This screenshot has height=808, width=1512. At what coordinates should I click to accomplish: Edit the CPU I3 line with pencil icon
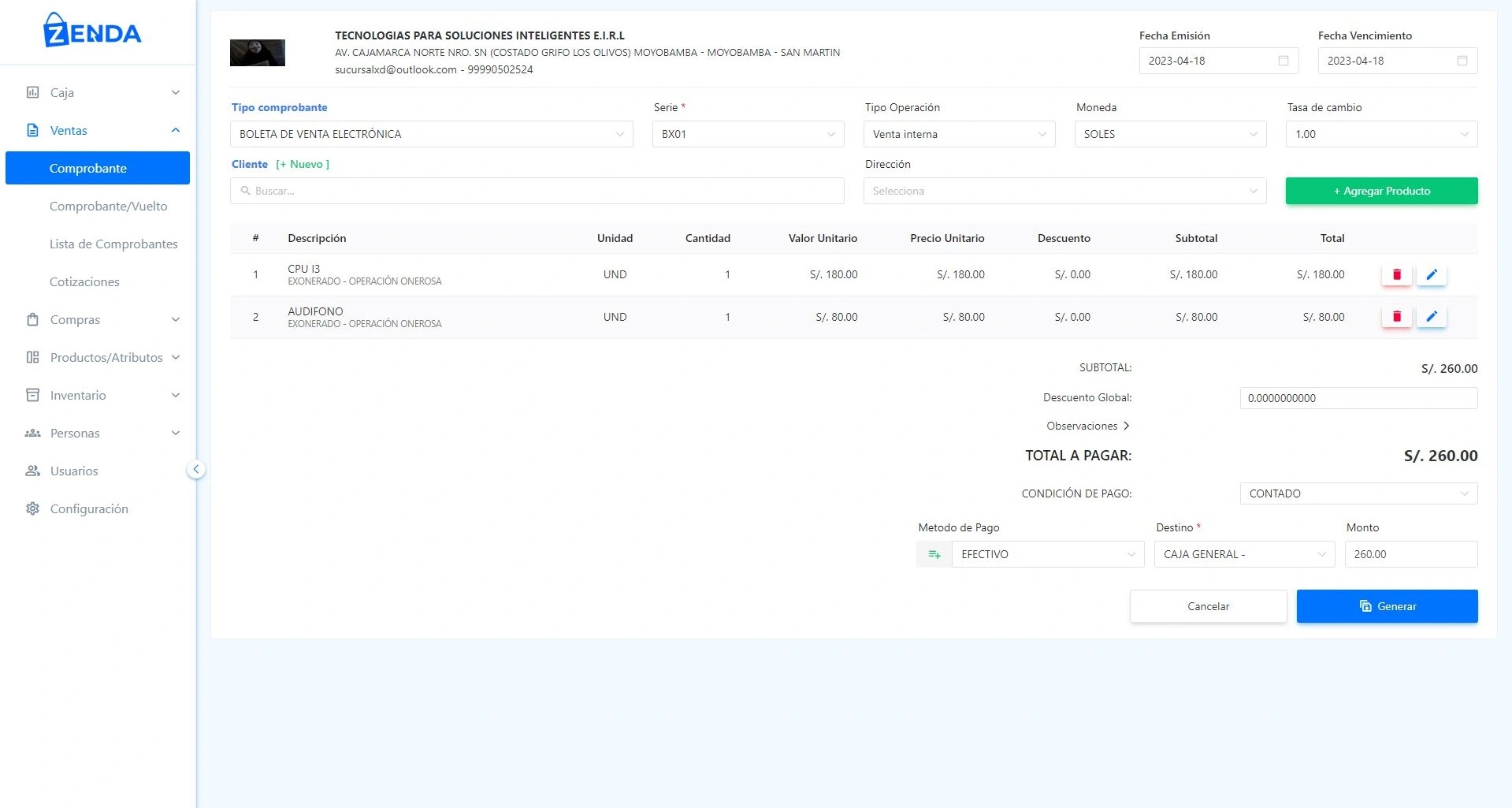pyautogui.click(x=1431, y=274)
